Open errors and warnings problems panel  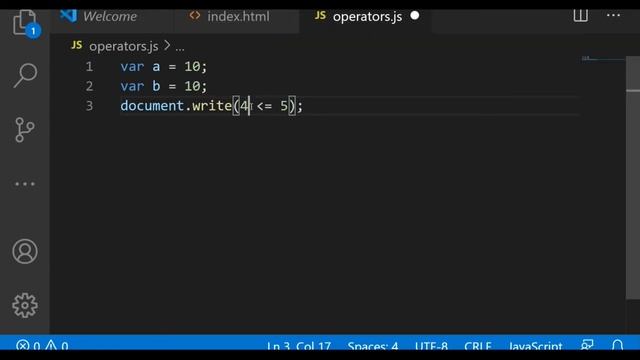click(42, 345)
